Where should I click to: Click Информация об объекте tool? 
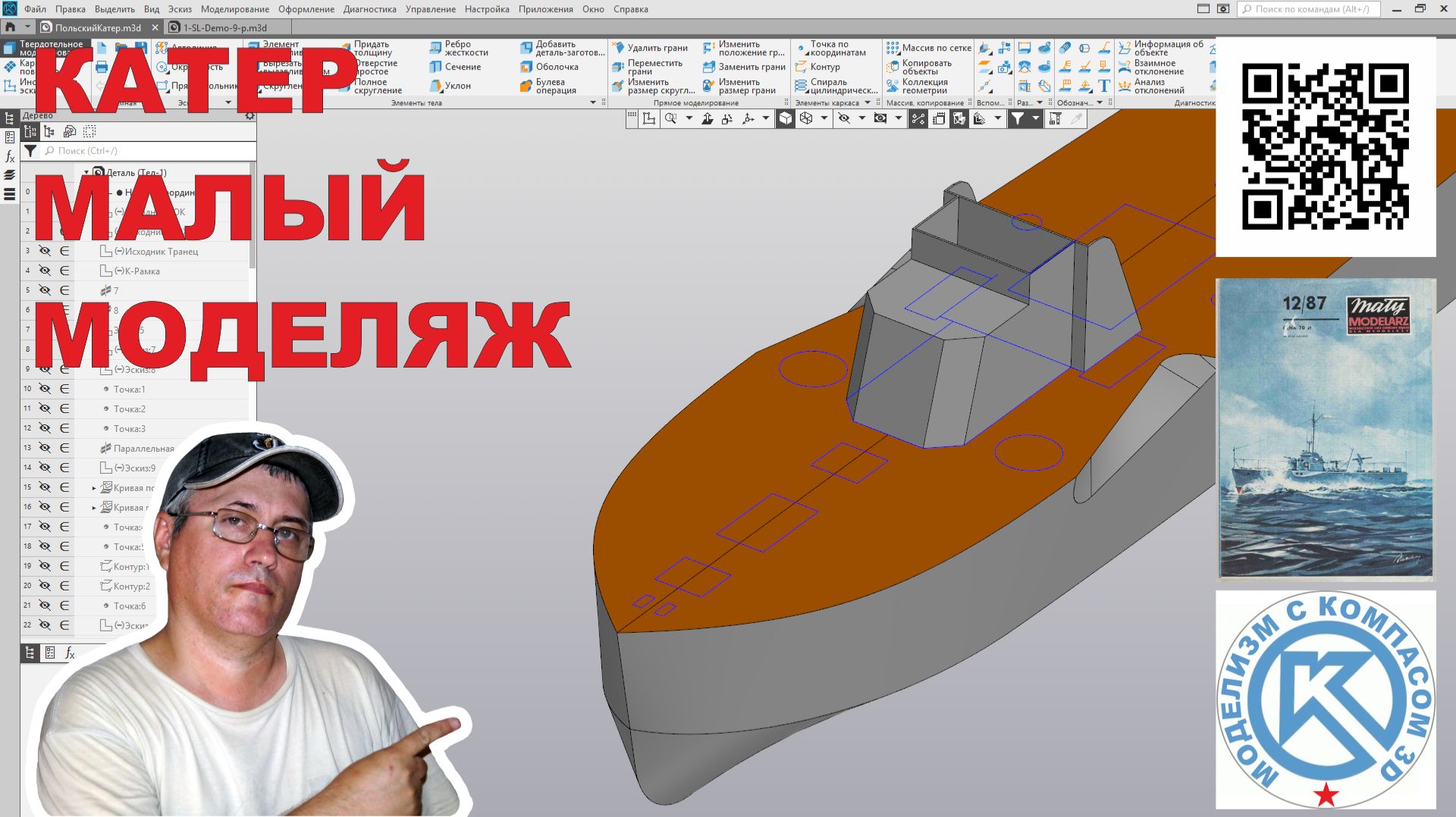[x=1161, y=49]
